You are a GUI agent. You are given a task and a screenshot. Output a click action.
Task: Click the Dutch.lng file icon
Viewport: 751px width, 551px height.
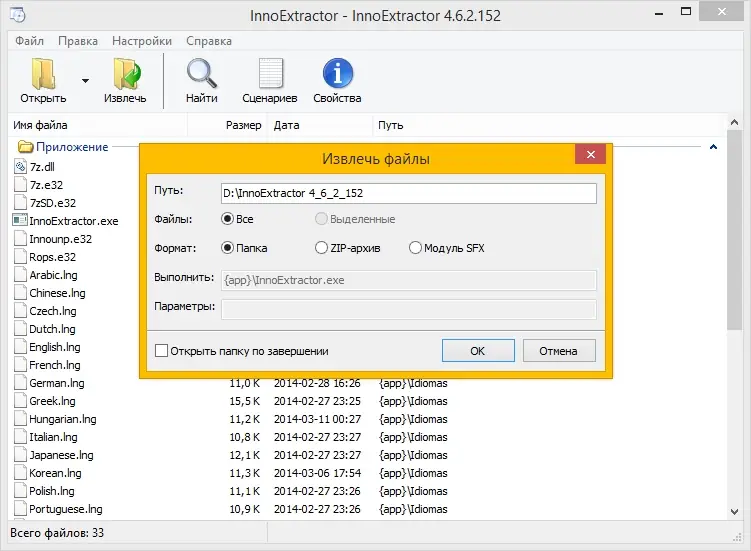pos(20,329)
